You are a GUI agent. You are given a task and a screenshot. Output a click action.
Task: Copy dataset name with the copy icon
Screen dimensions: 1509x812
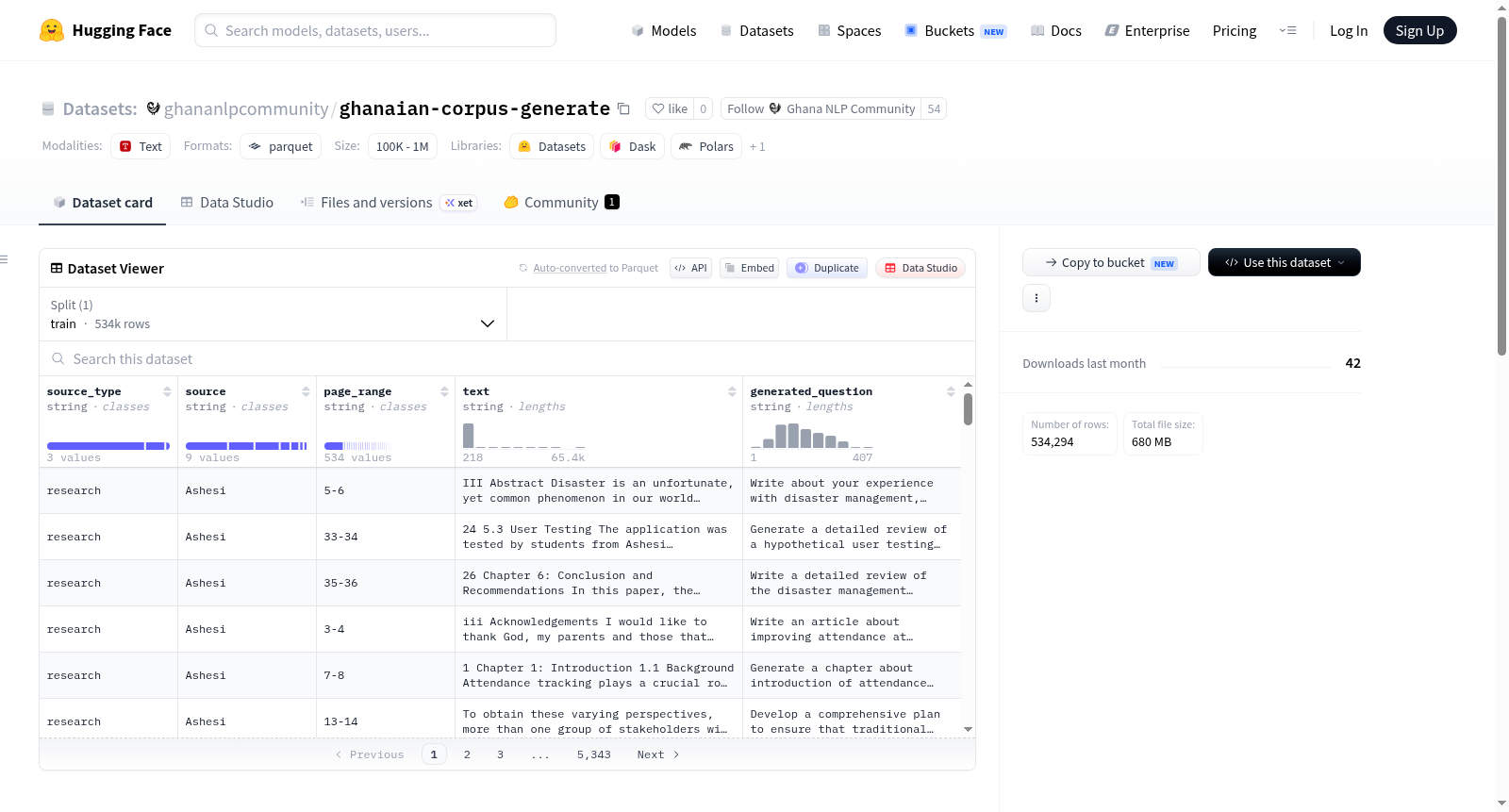[x=623, y=108]
